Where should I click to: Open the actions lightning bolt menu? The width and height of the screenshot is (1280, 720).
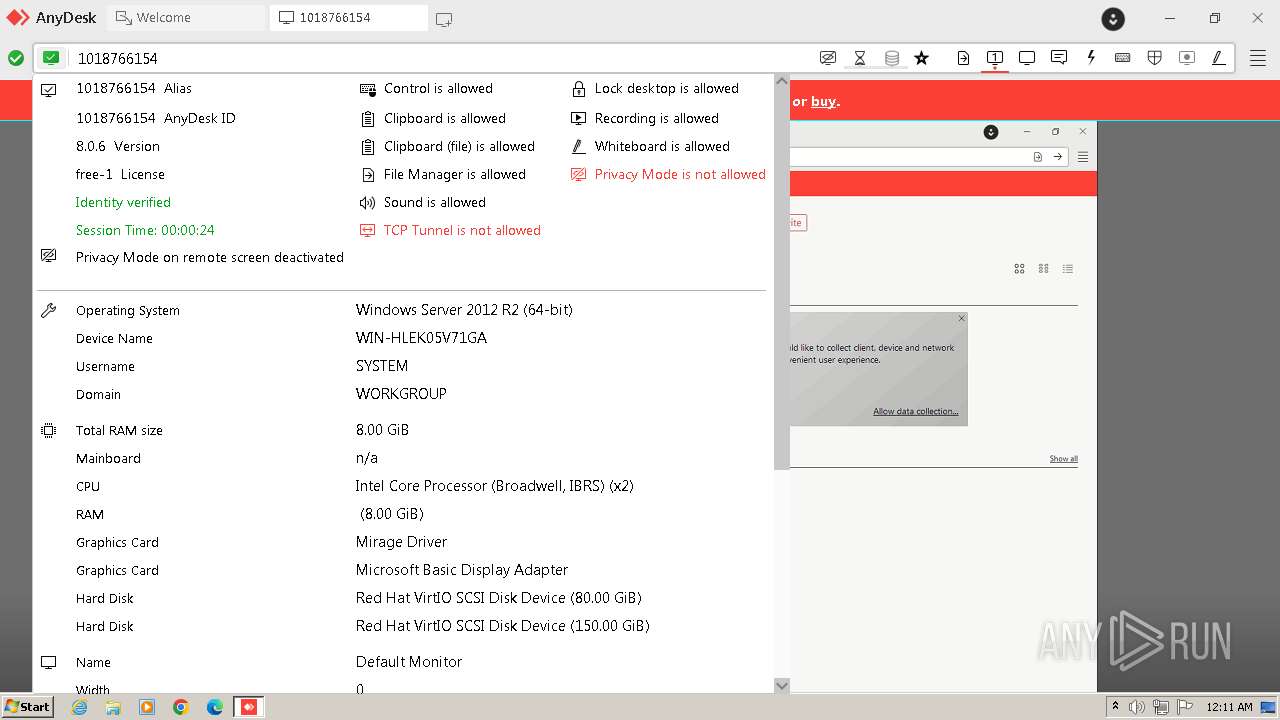point(1091,58)
